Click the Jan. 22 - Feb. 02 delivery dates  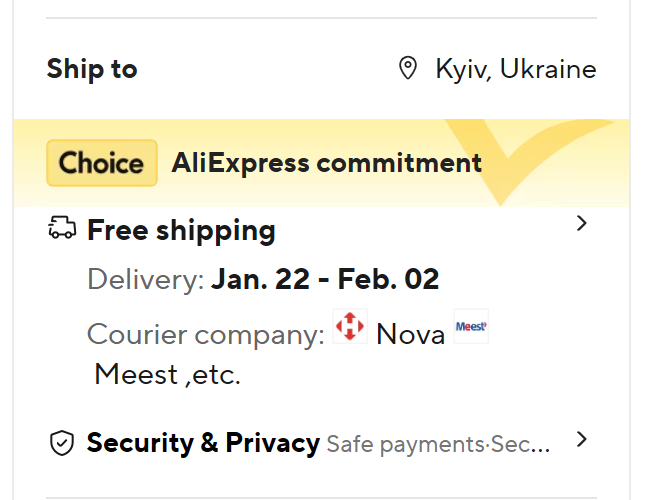coord(325,279)
